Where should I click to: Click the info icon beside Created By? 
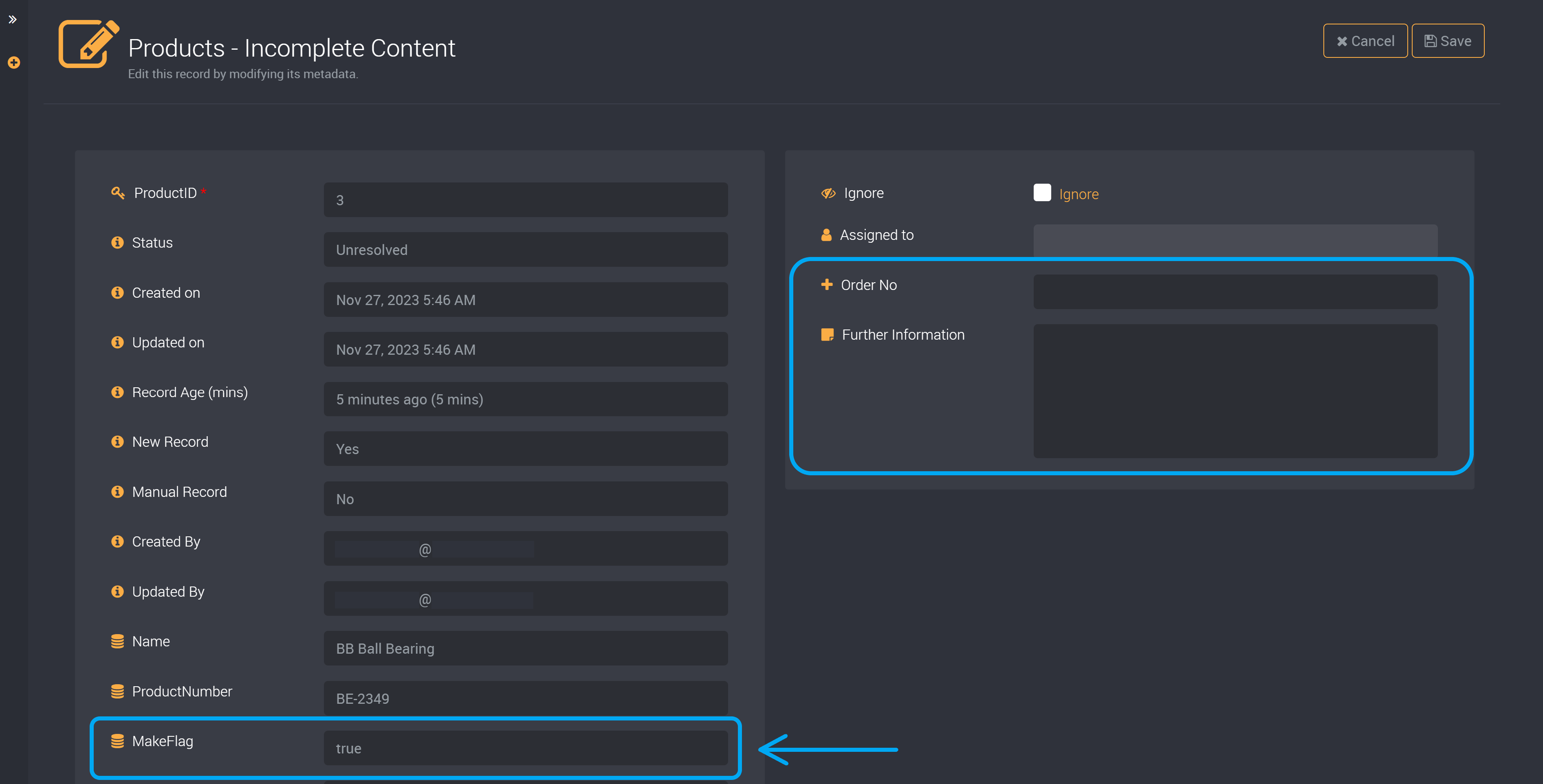click(117, 541)
